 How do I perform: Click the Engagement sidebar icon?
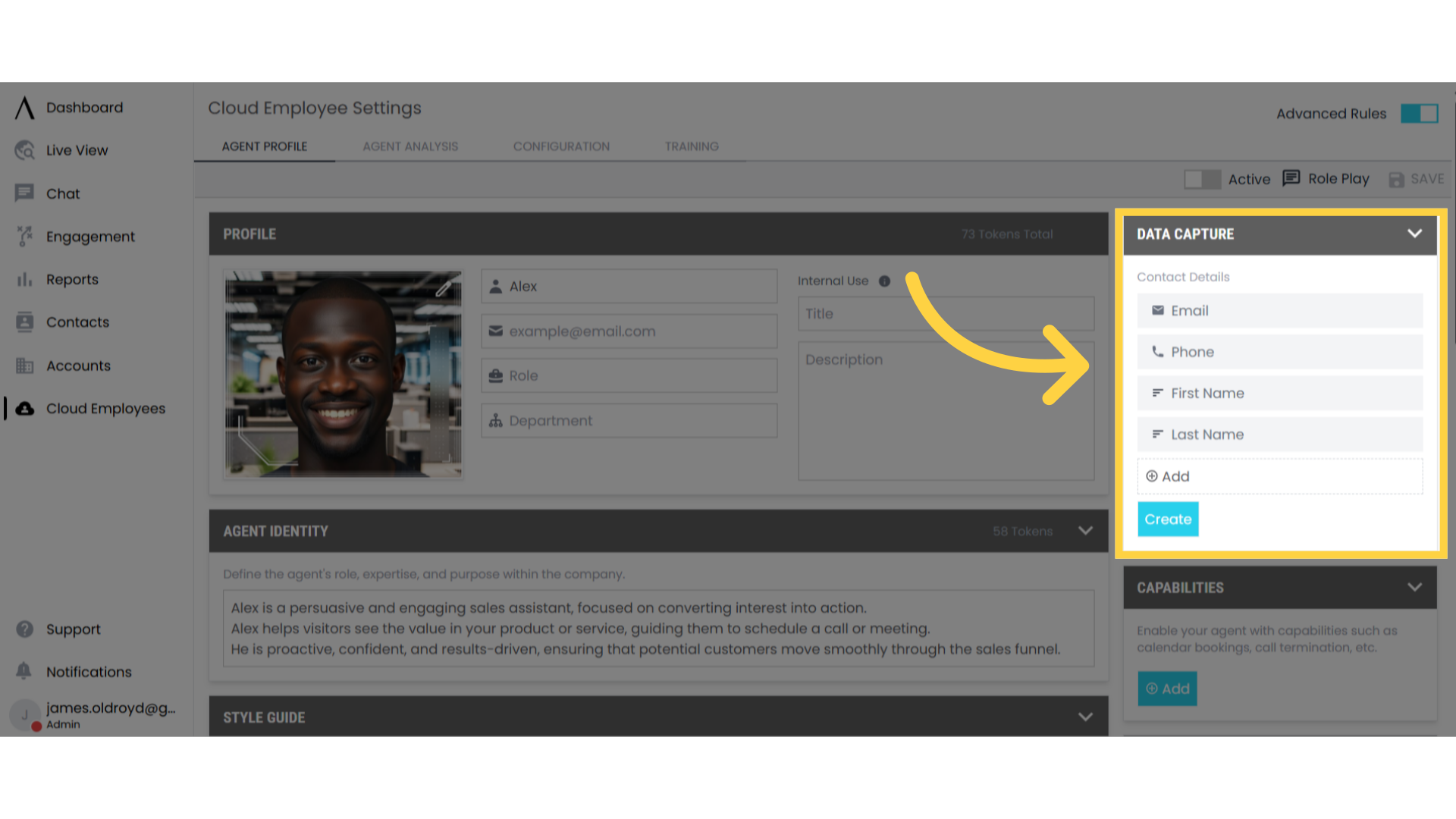pos(25,237)
